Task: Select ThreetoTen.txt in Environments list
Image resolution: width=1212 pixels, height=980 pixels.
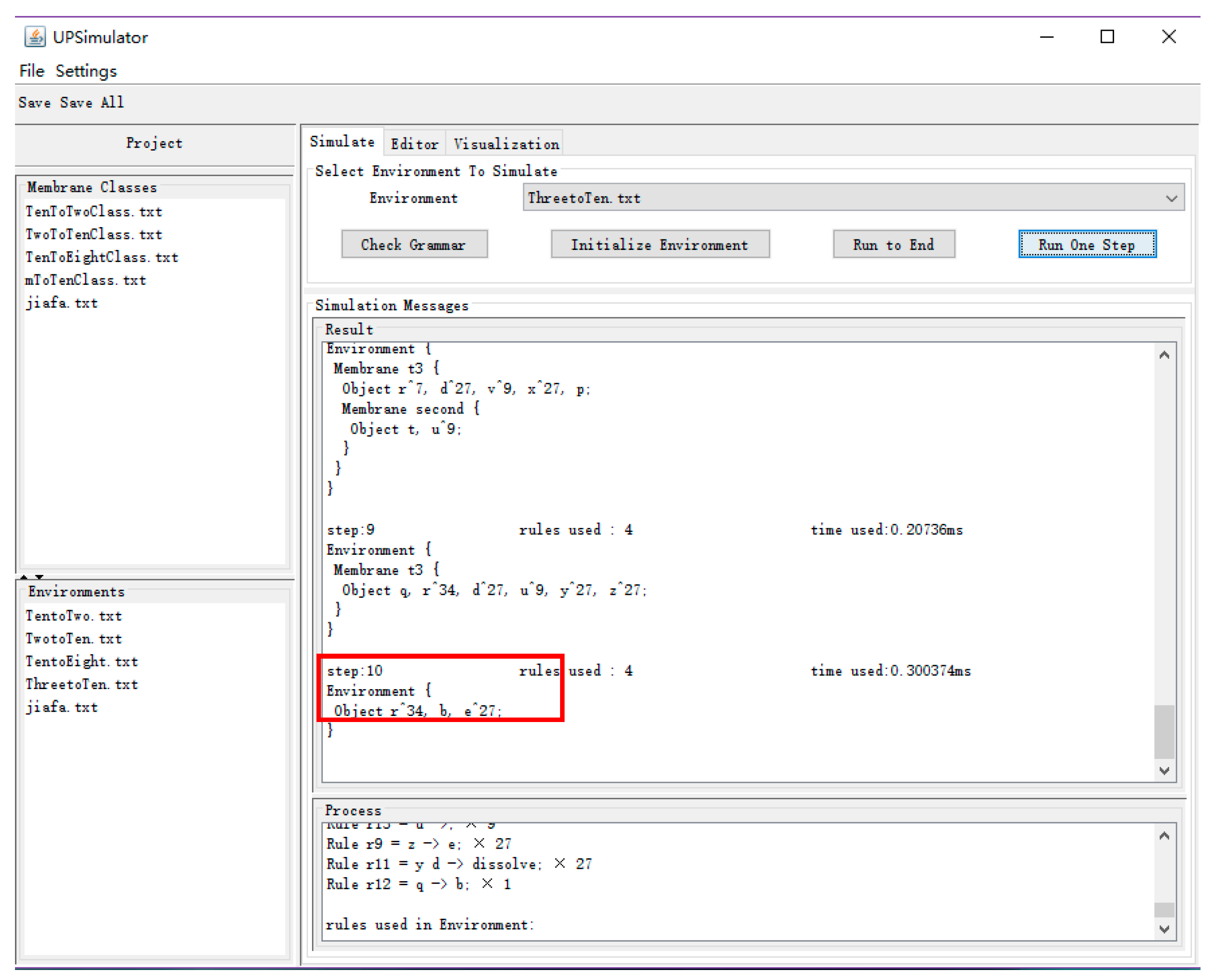Action: pyautogui.click(x=82, y=684)
